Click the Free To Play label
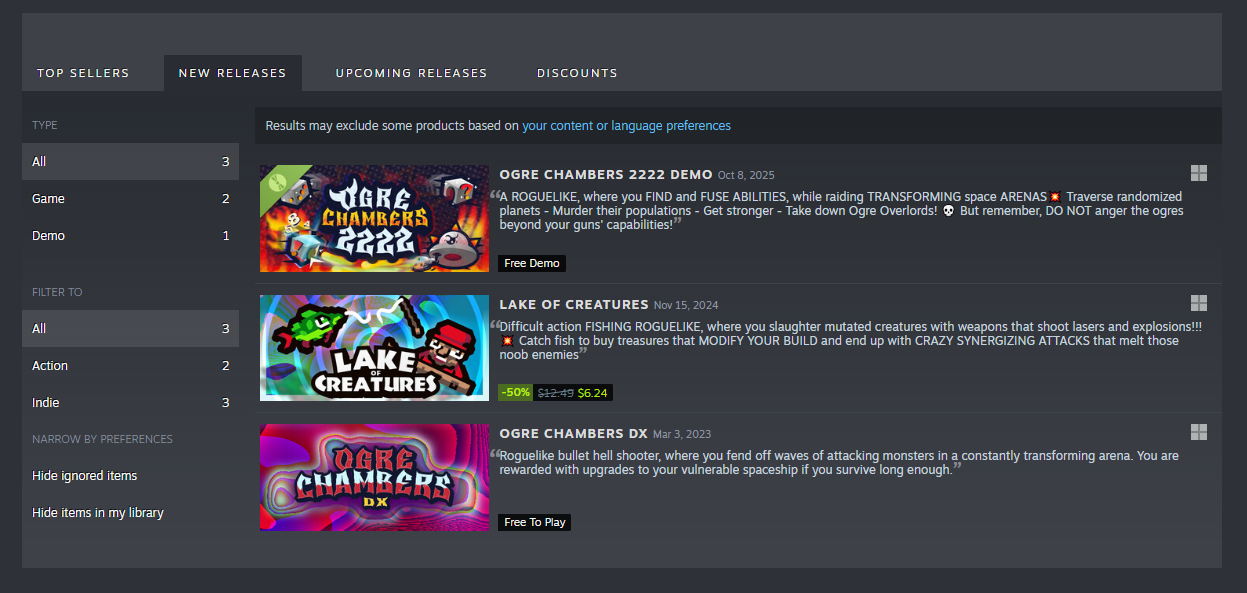1247x593 pixels. (535, 522)
